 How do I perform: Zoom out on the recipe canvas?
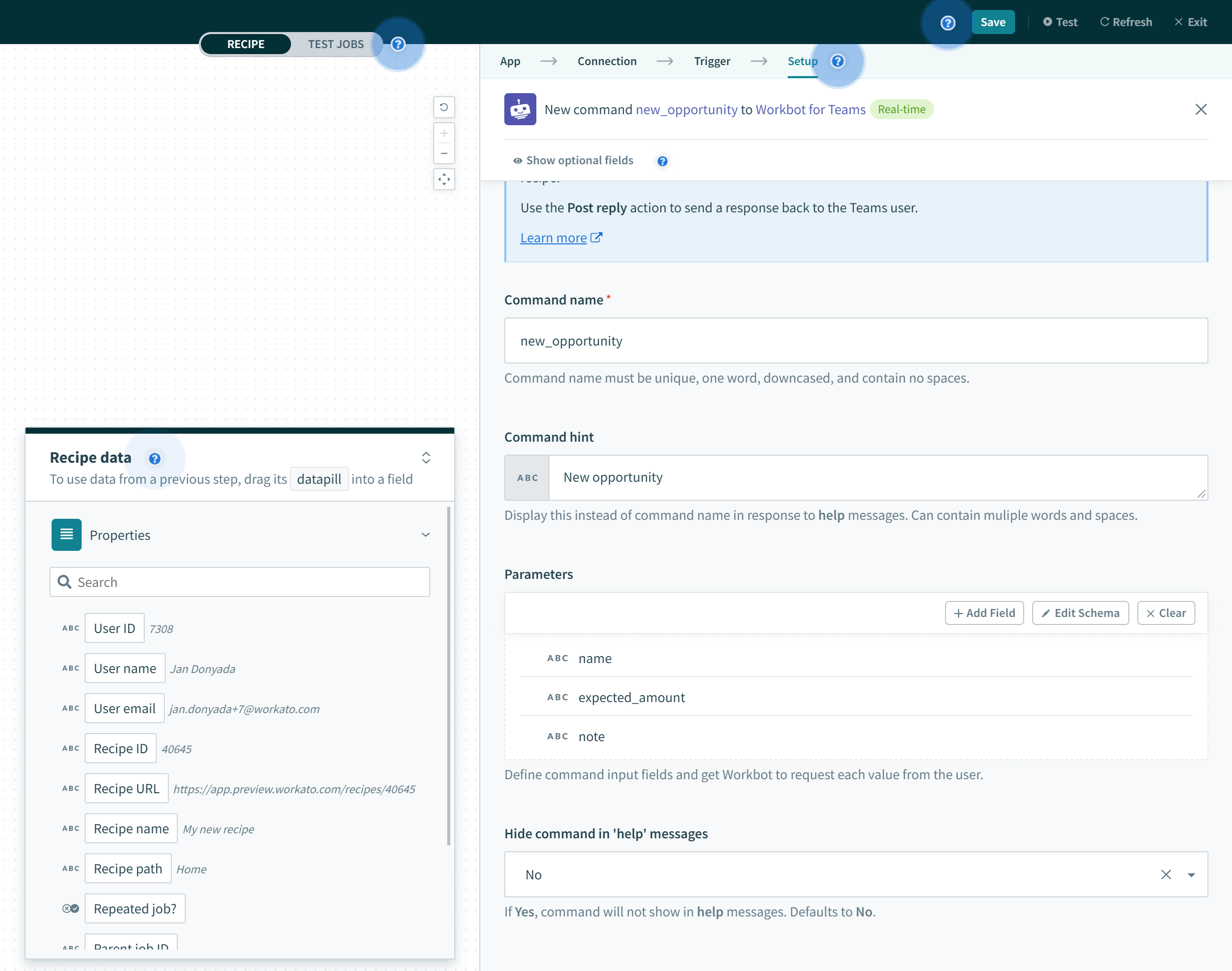pyautogui.click(x=444, y=154)
